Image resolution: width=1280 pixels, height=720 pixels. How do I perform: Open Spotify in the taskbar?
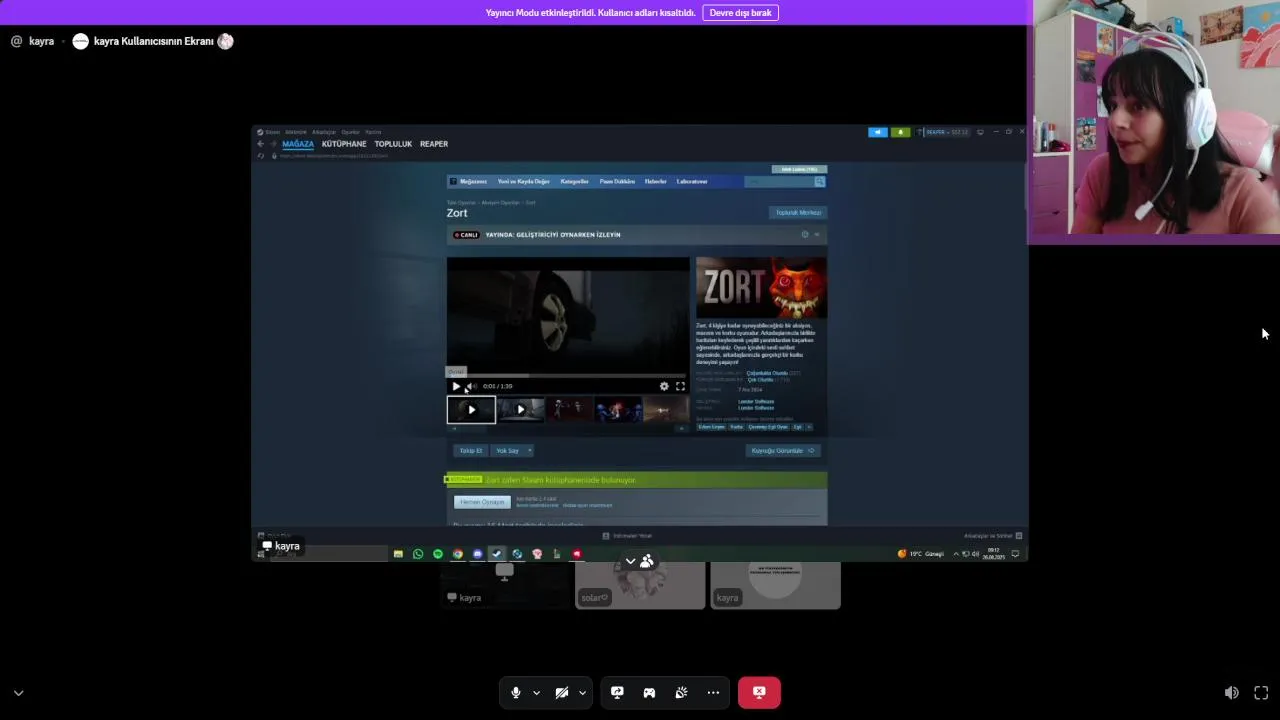(x=438, y=554)
